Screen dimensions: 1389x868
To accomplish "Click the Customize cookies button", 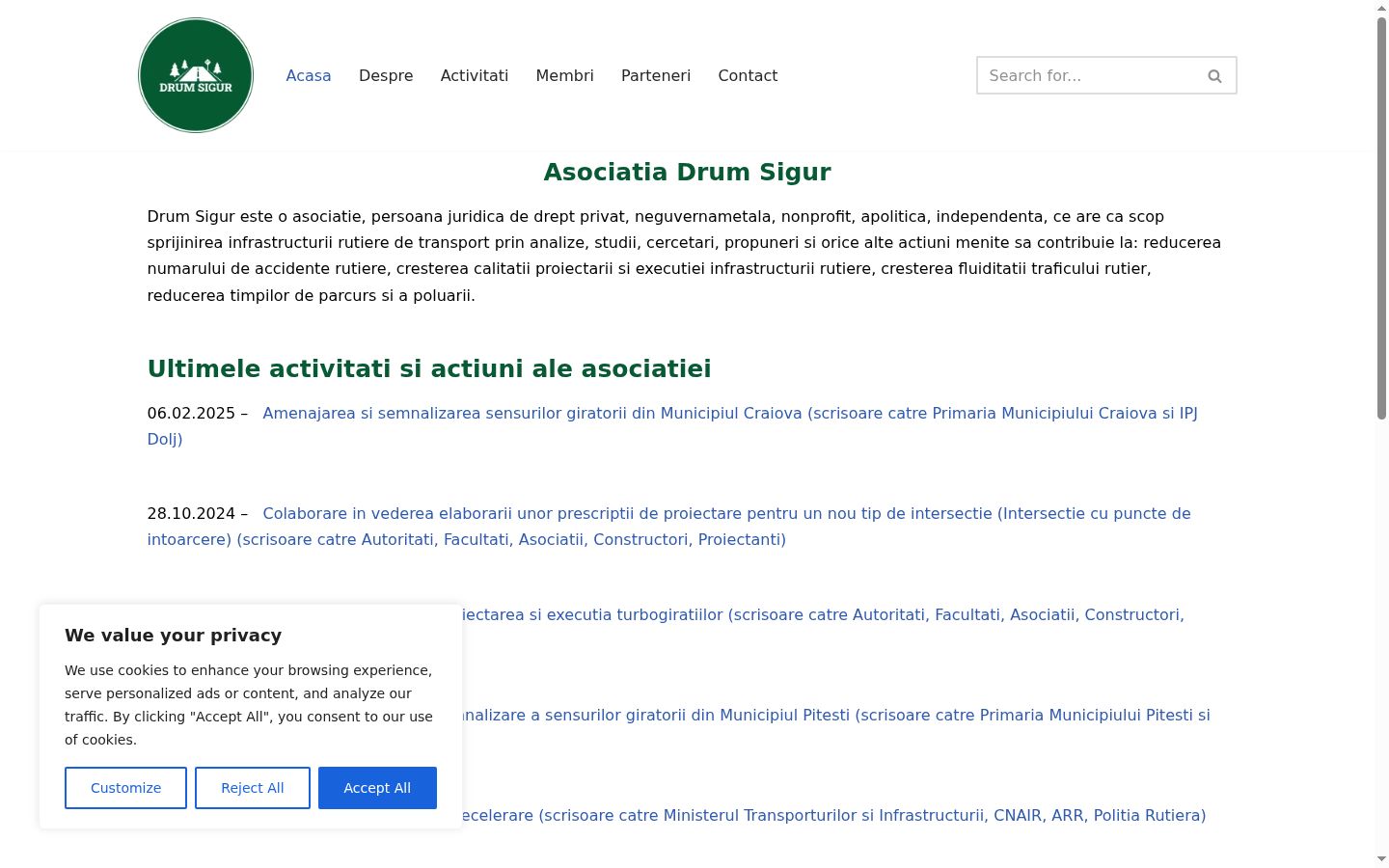I will click(x=125, y=788).
